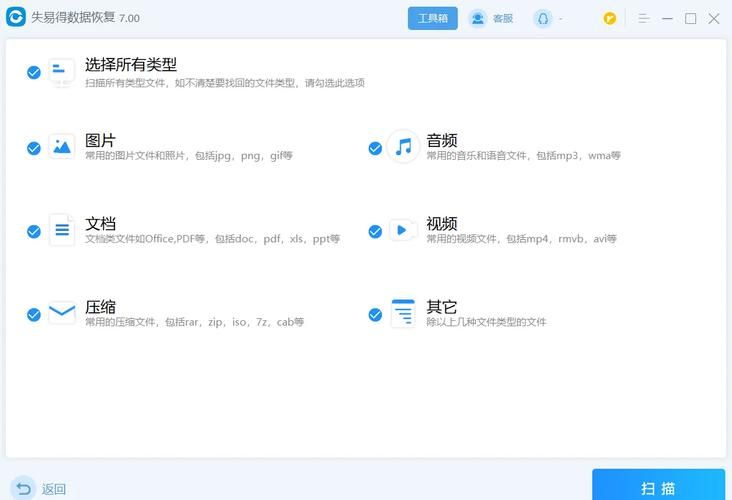Click the 图片 label text
Image resolution: width=732 pixels, height=500 pixels.
pyautogui.click(x=100, y=140)
